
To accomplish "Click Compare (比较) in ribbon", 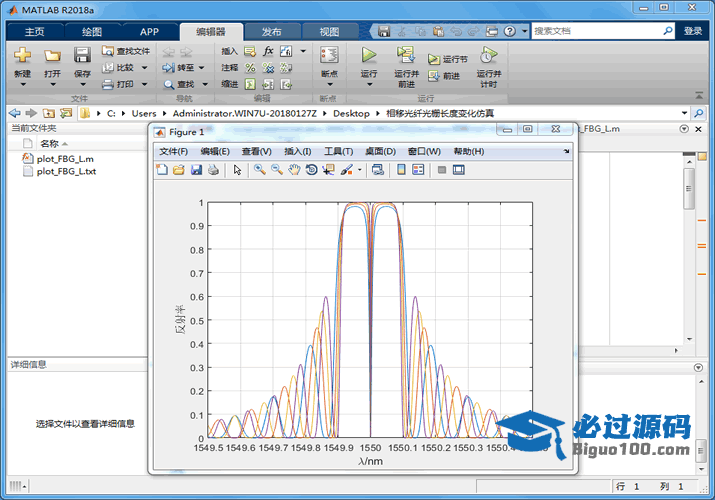I will tap(119, 67).
